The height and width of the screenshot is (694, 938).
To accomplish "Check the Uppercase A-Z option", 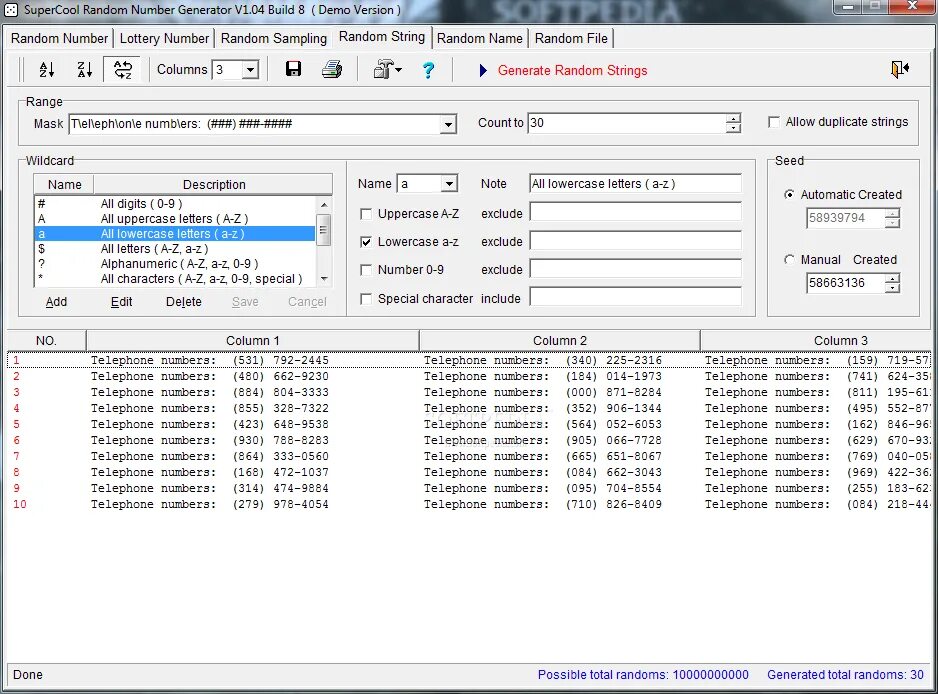I will pos(366,214).
